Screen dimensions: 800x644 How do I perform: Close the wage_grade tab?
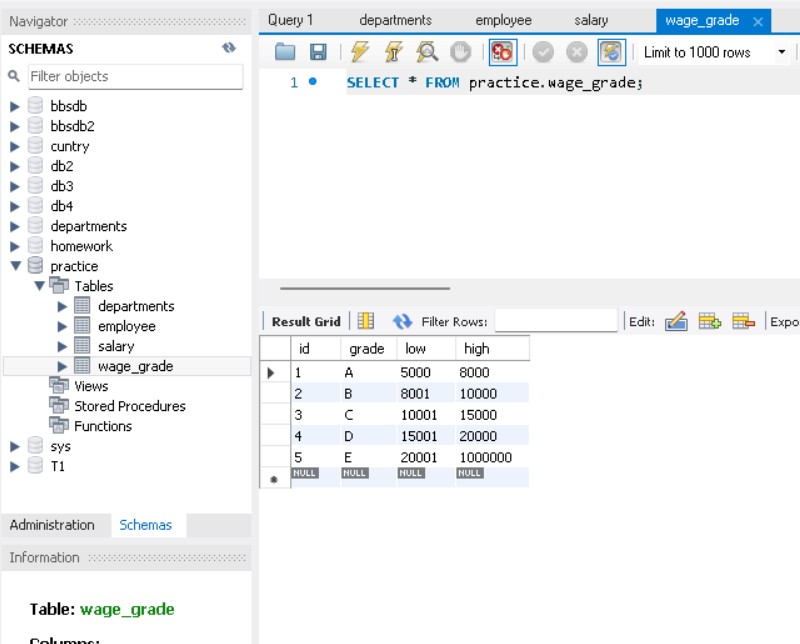point(757,21)
